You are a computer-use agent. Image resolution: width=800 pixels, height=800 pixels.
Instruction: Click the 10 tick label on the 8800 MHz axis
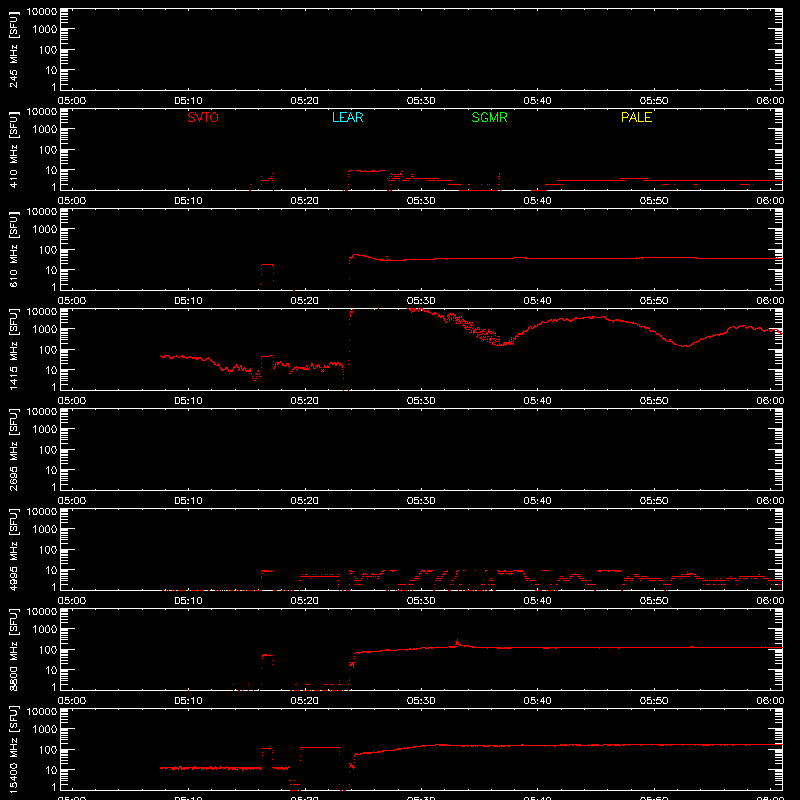coord(51,670)
